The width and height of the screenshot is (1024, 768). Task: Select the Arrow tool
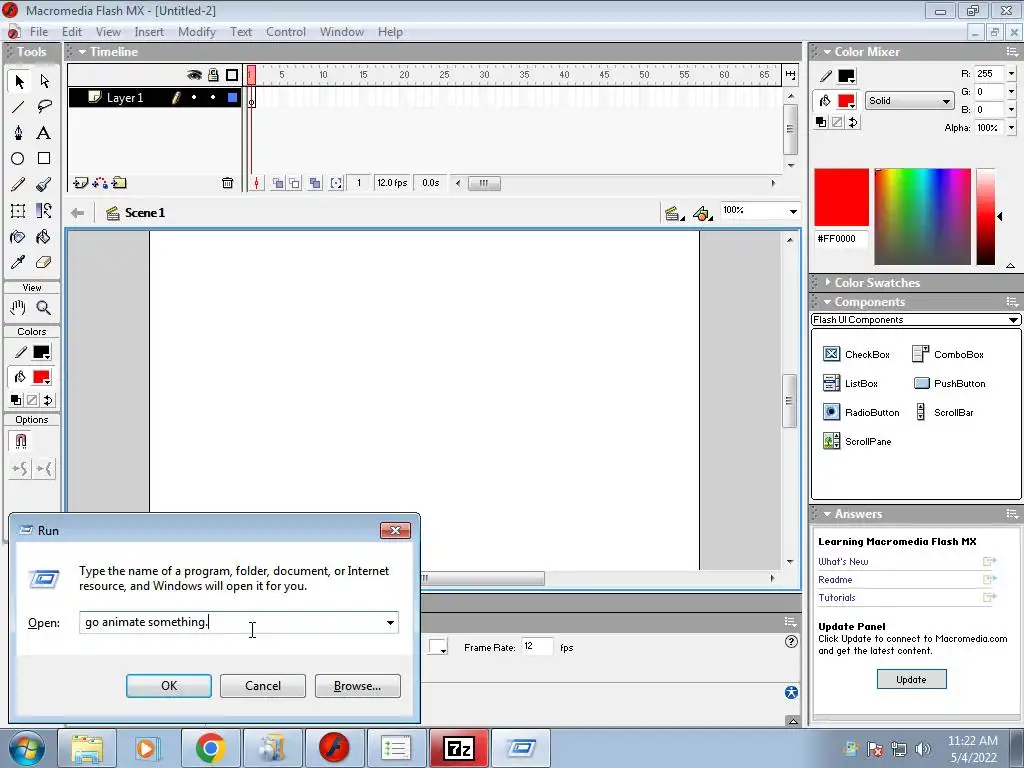pyautogui.click(x=18, y=81)
